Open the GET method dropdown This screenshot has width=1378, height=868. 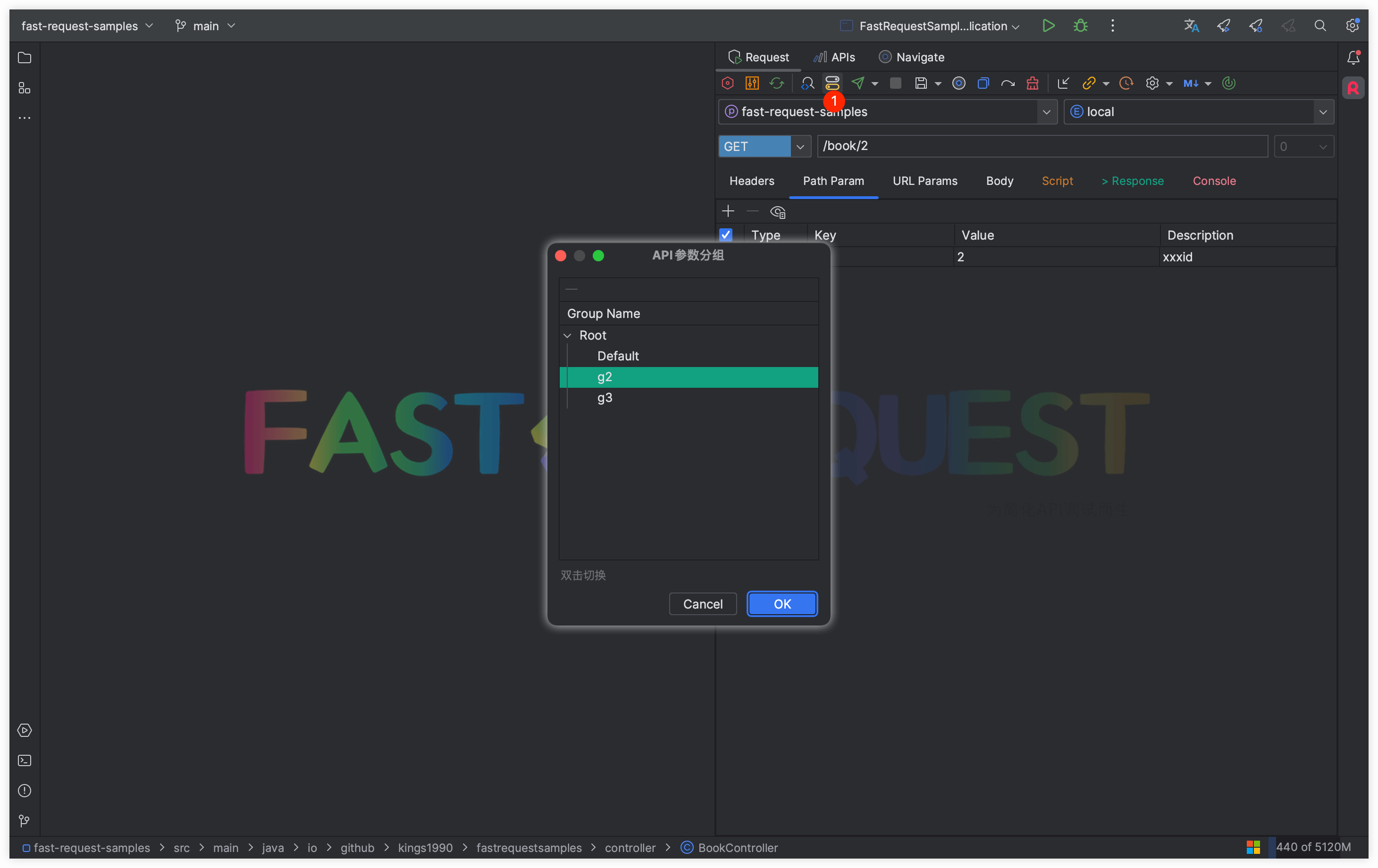pos(800,147)
